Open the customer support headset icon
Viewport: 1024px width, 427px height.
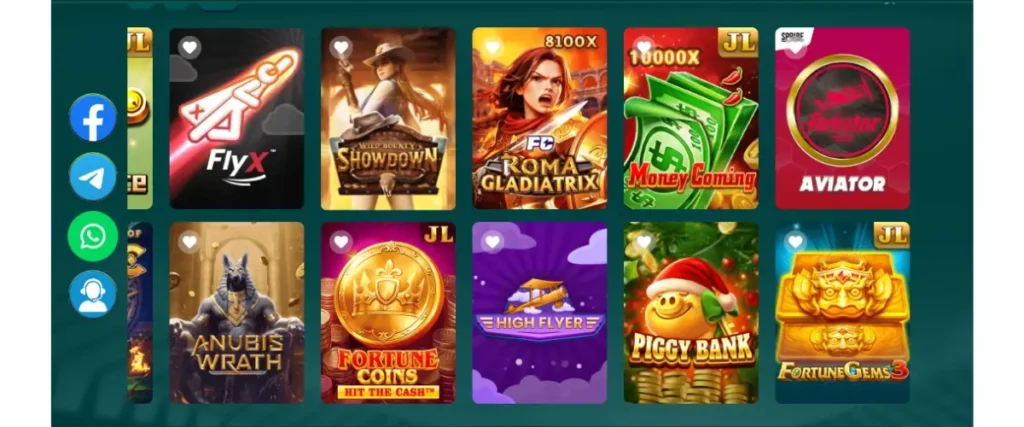coord(93,294)
